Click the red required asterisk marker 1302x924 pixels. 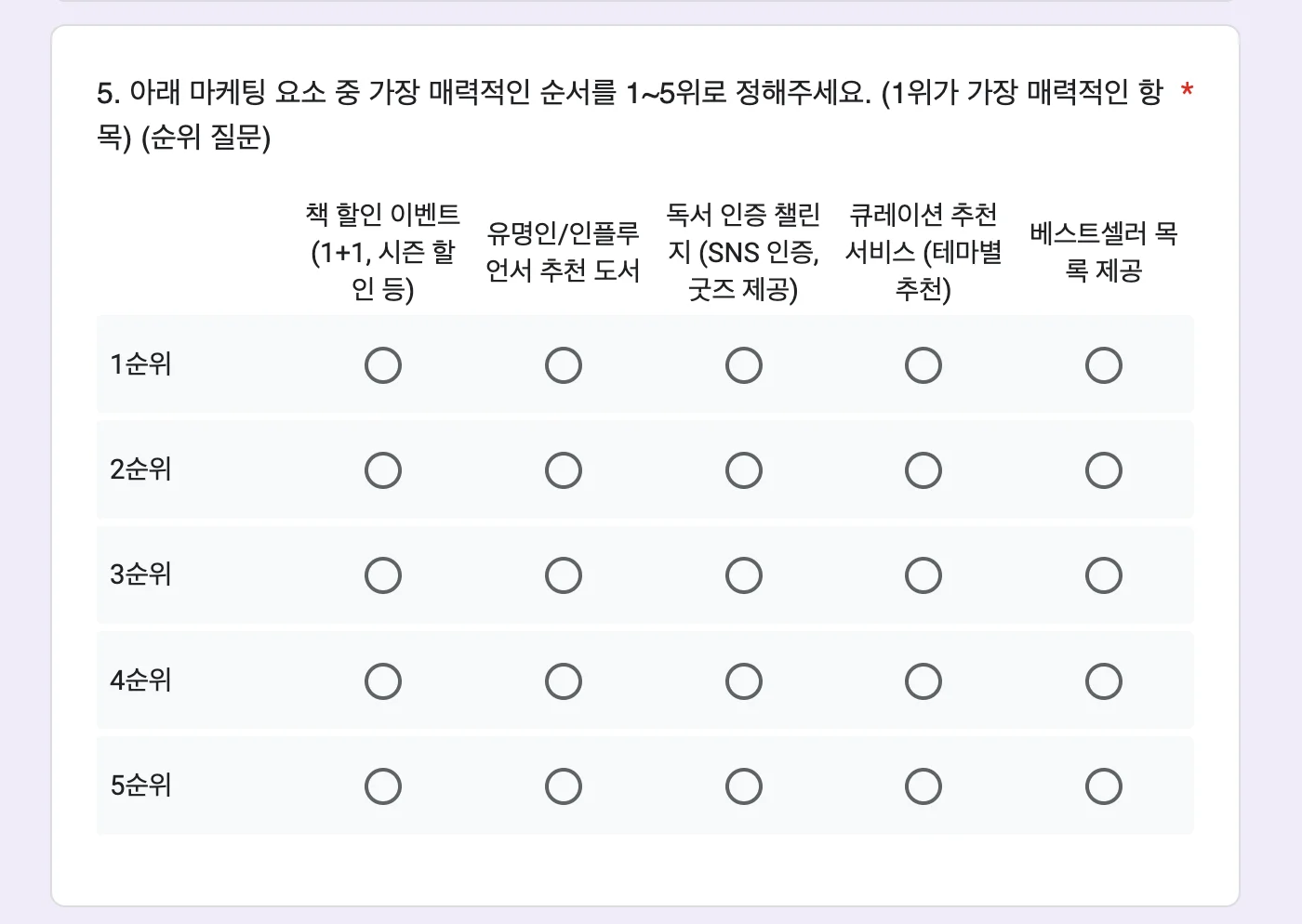1186,91
